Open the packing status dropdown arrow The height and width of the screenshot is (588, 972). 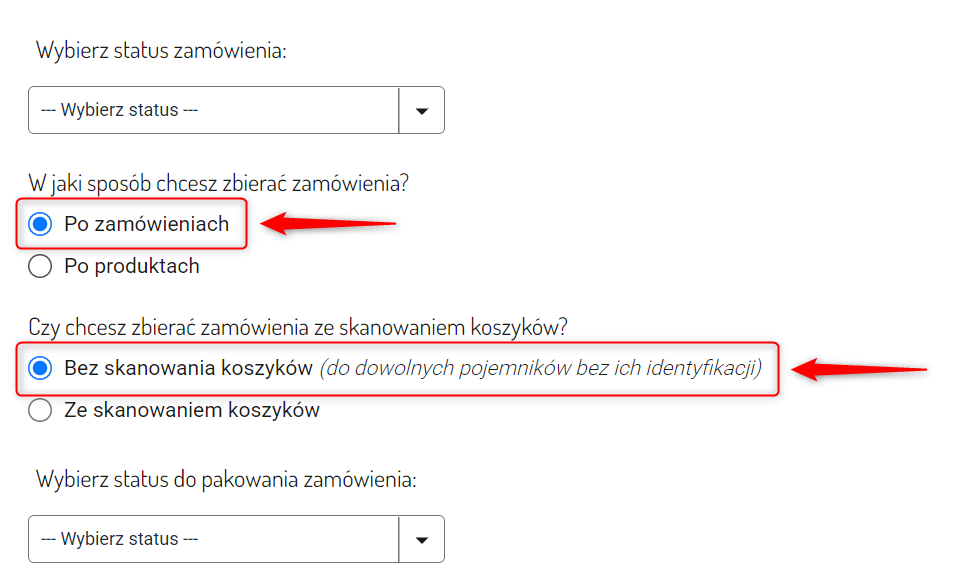point(422,539)
